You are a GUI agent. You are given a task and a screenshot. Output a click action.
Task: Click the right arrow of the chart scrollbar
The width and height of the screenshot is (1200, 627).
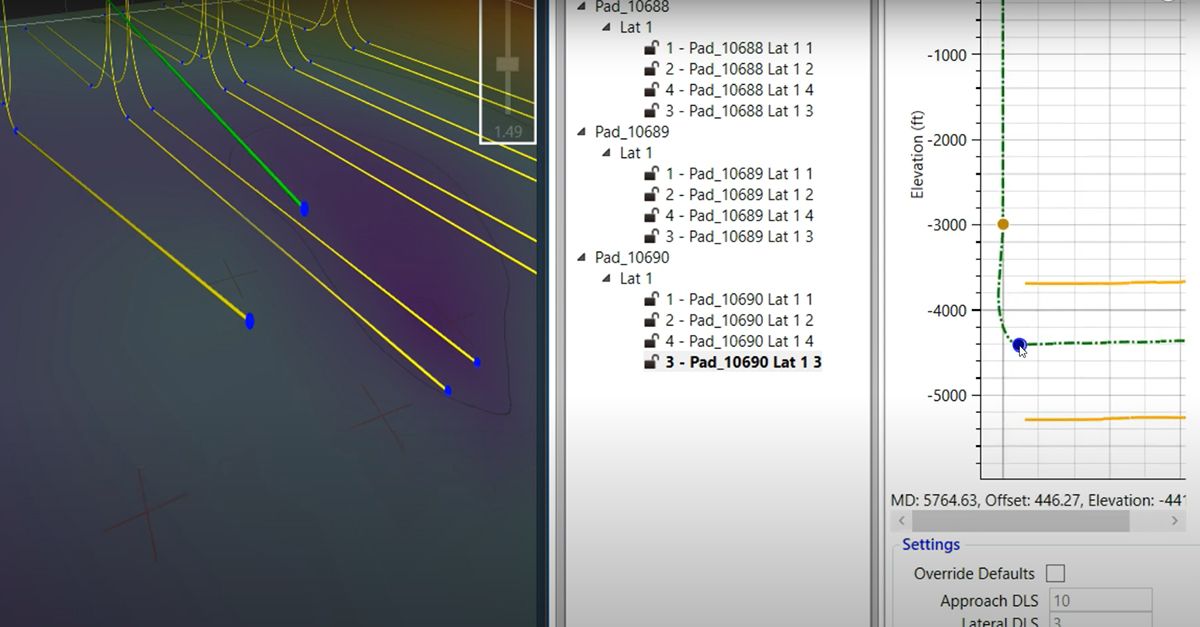(x=1174, y=520)
